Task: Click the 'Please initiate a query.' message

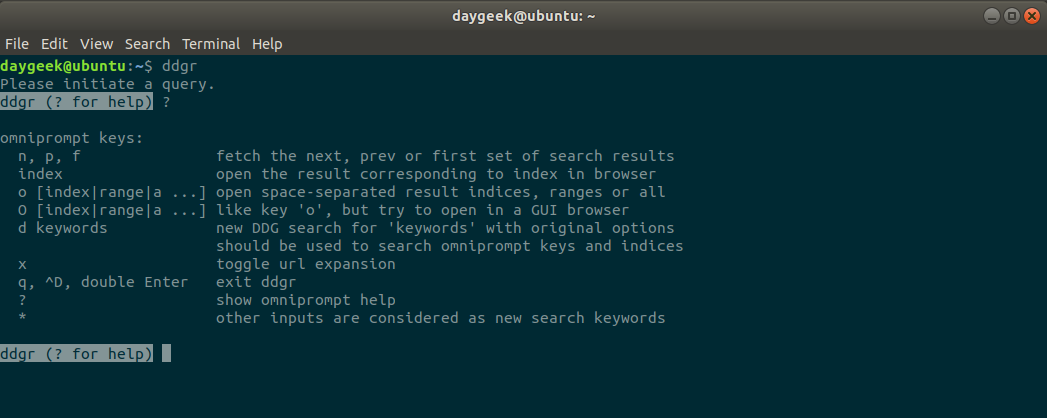Action: click(108, 84)
